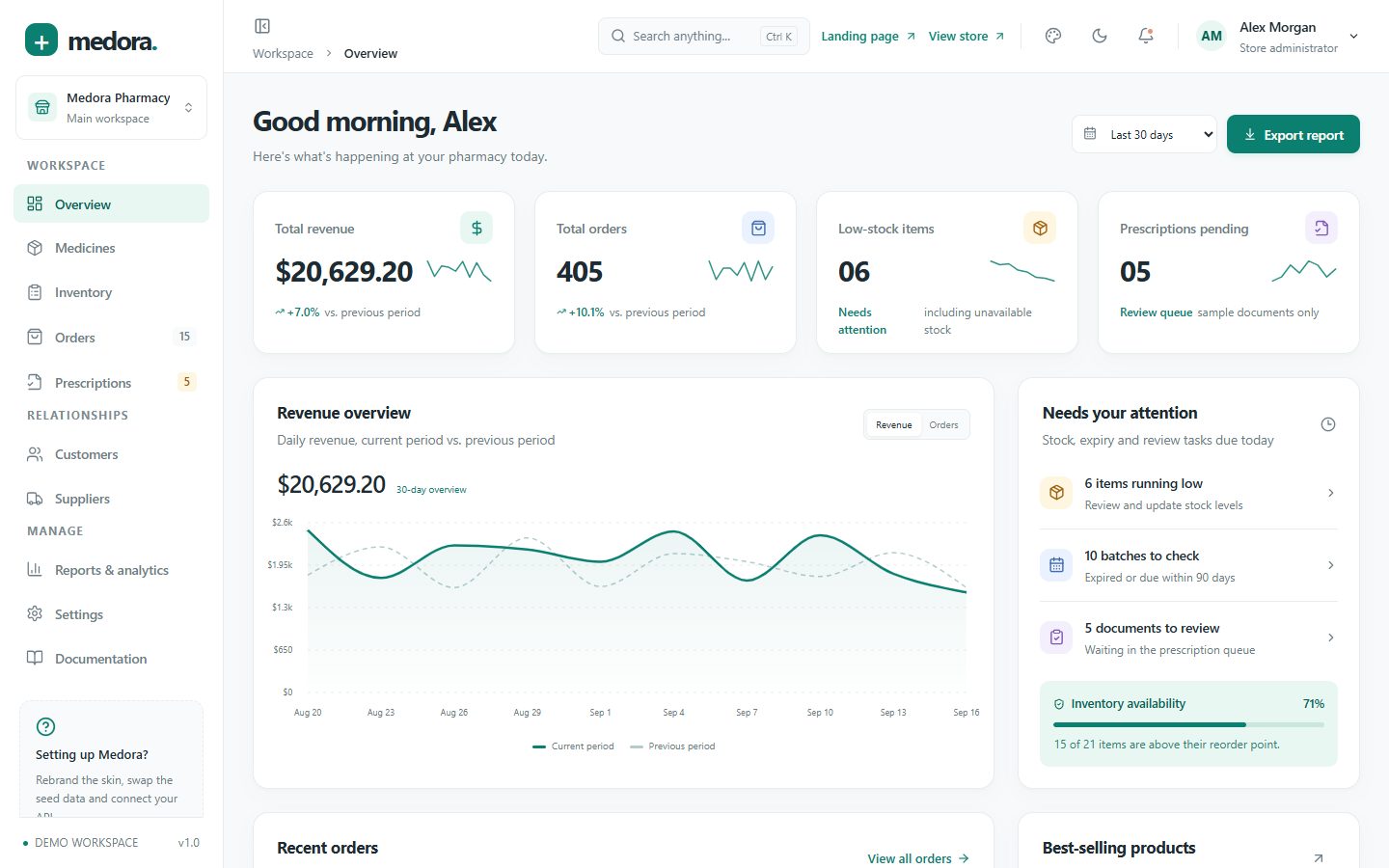The width and height of the screenshot is (1389, 868).
Task: Open the Alex Morgan account menu chevron
Action: [x=1353, y=37]
